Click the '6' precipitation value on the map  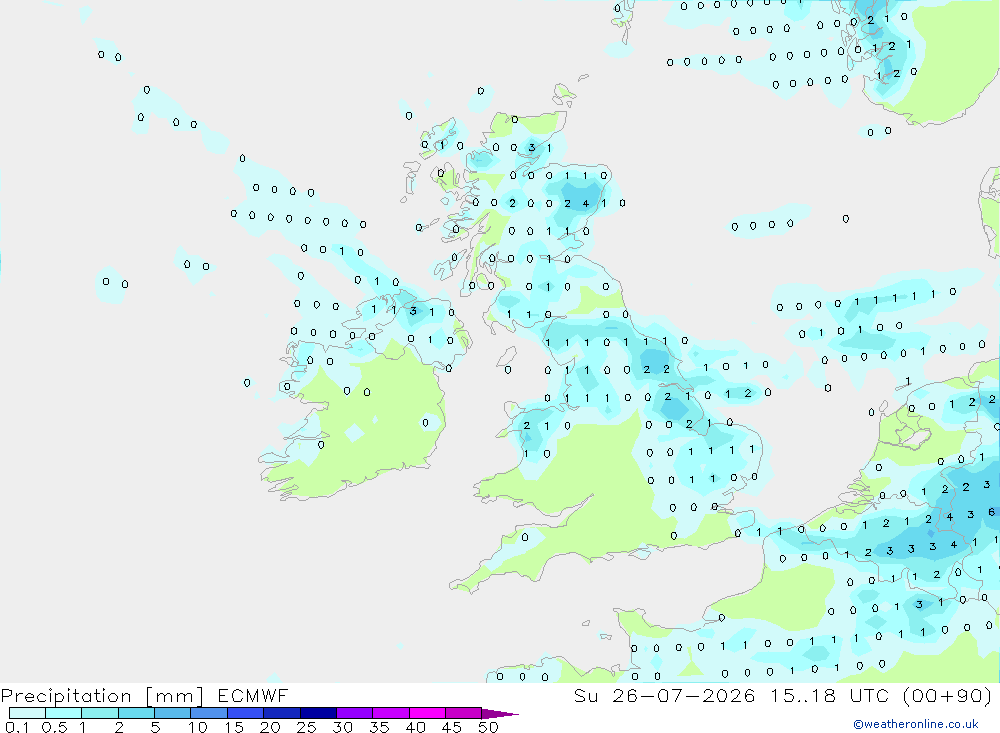point(992,512)
